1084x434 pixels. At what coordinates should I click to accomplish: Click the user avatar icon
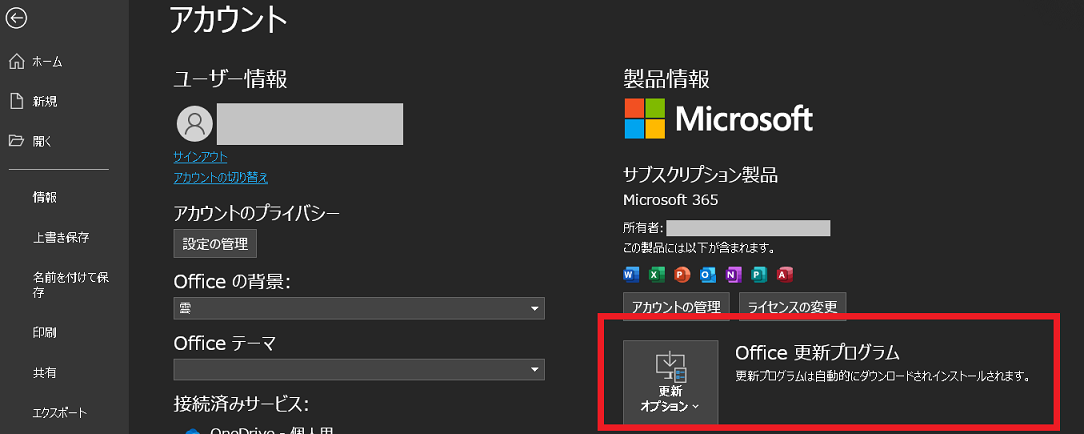[x=195, y=124]
